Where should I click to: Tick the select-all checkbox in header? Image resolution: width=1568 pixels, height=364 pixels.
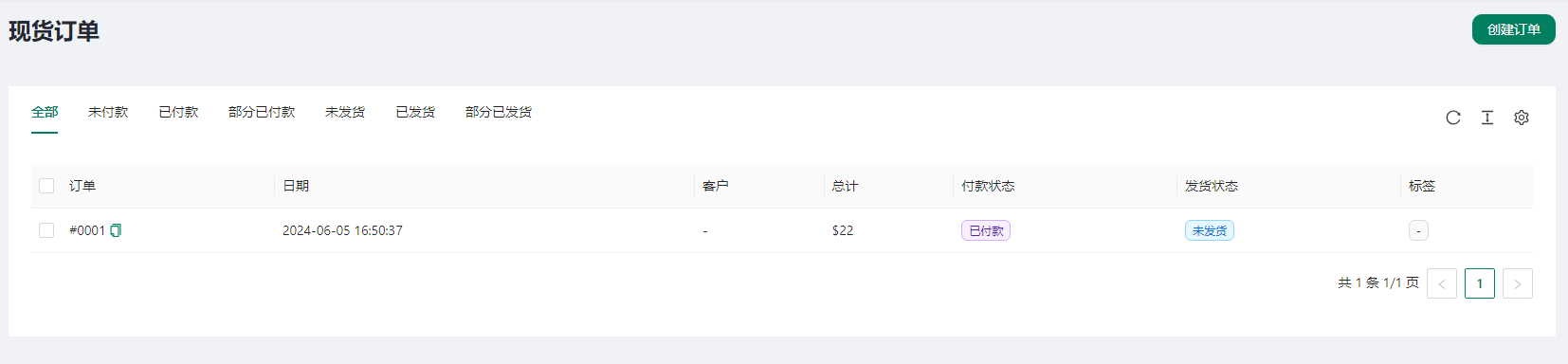46,186
